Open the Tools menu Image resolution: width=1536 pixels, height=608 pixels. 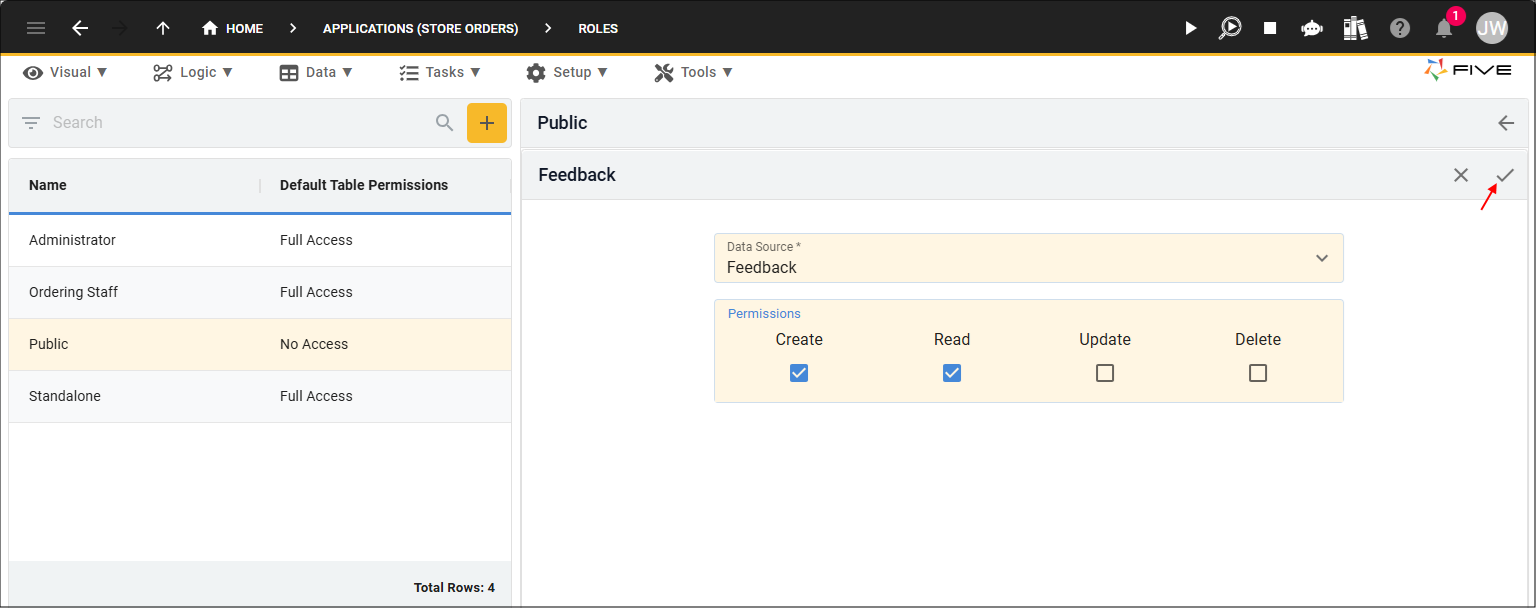694,72
